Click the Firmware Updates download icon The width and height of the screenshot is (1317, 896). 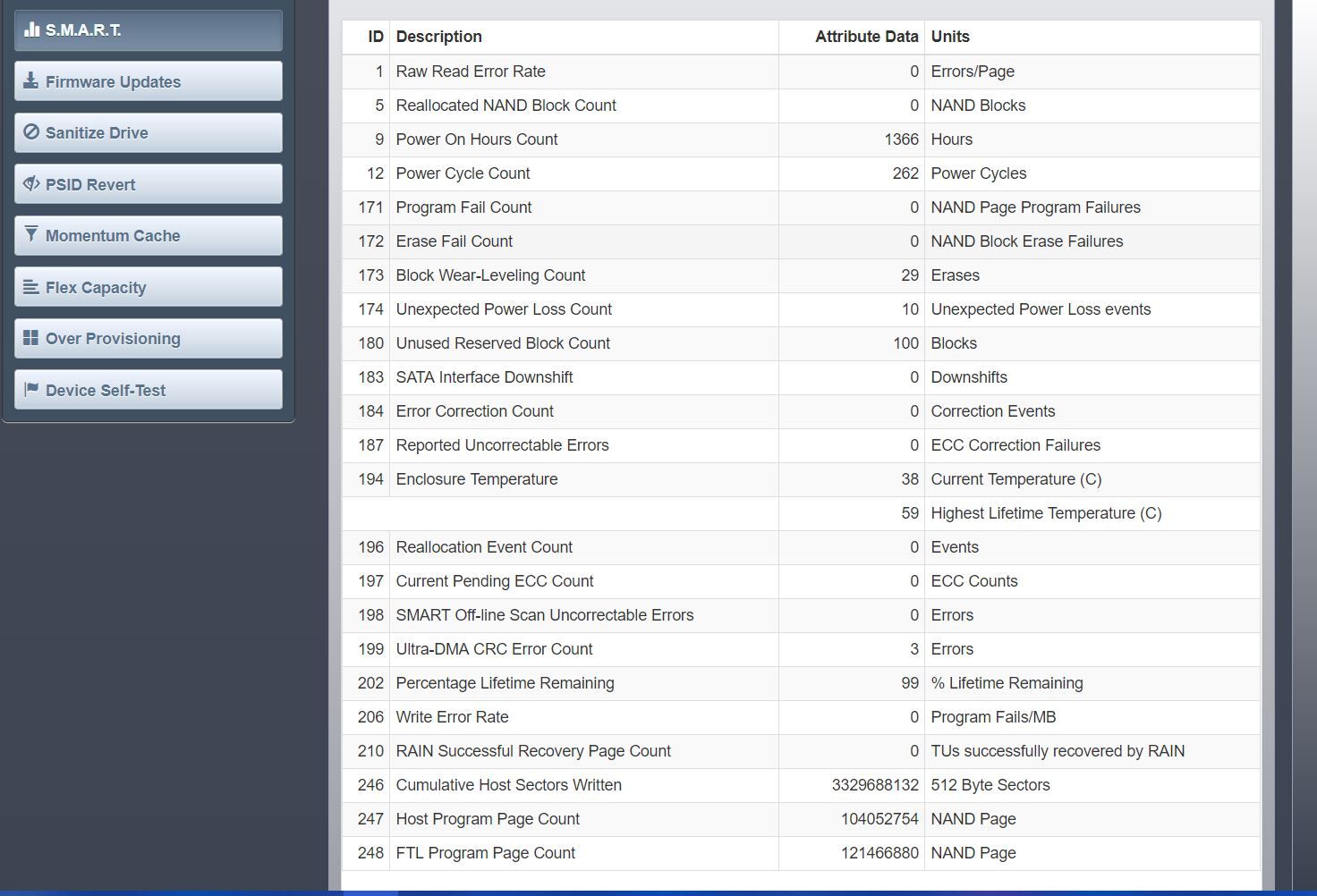point(30,81)
